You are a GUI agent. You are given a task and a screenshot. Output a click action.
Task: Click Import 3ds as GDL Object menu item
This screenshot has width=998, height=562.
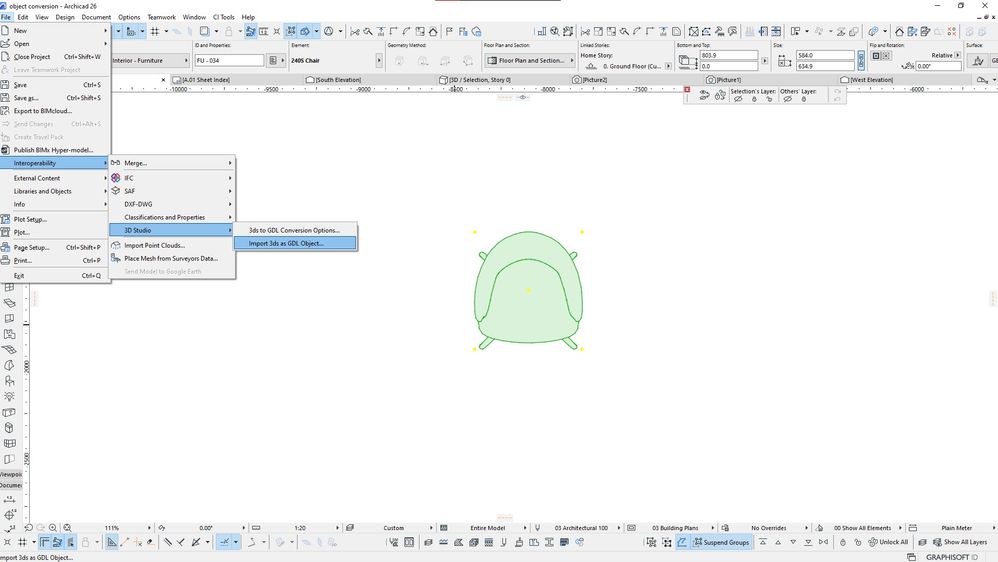(x=286, y=243)
